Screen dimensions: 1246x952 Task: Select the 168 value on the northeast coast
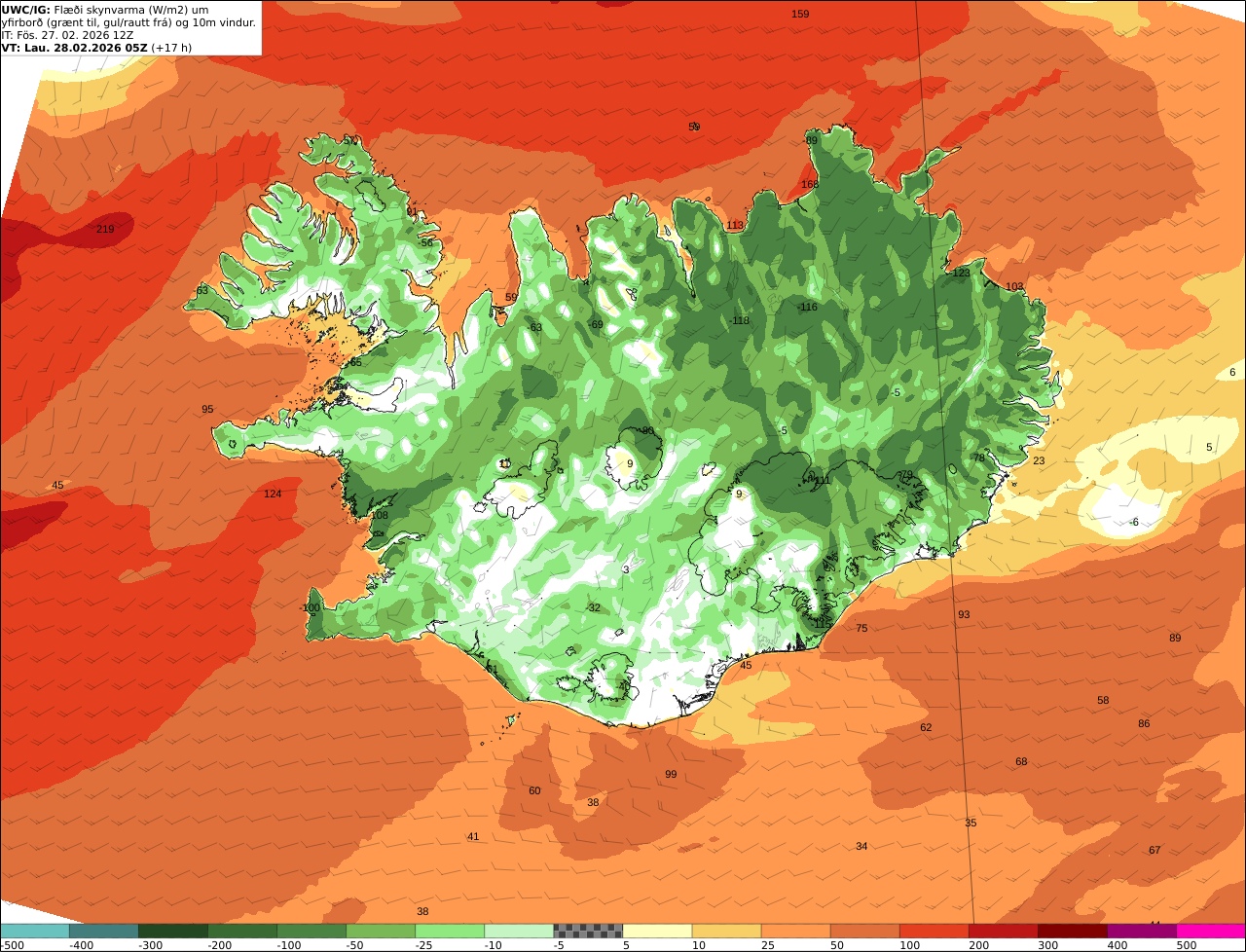point(810,184)
